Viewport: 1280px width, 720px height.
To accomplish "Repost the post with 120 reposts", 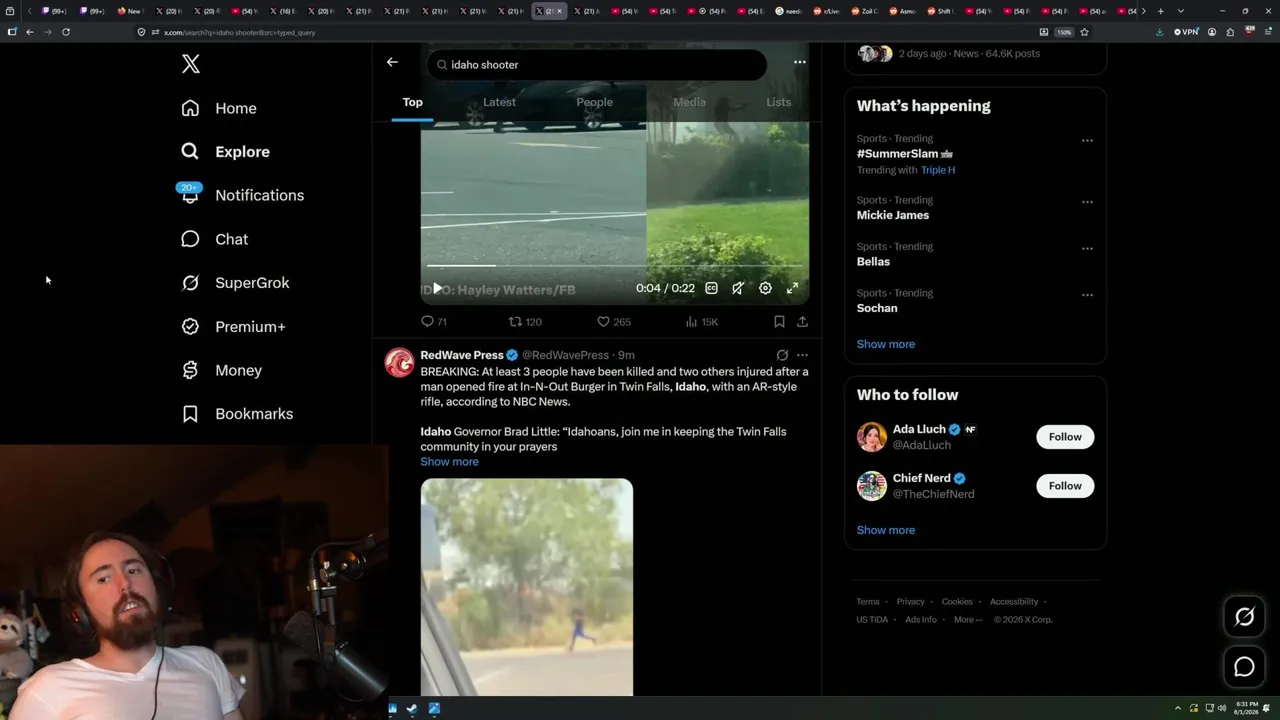I will (x=525, y=322).
